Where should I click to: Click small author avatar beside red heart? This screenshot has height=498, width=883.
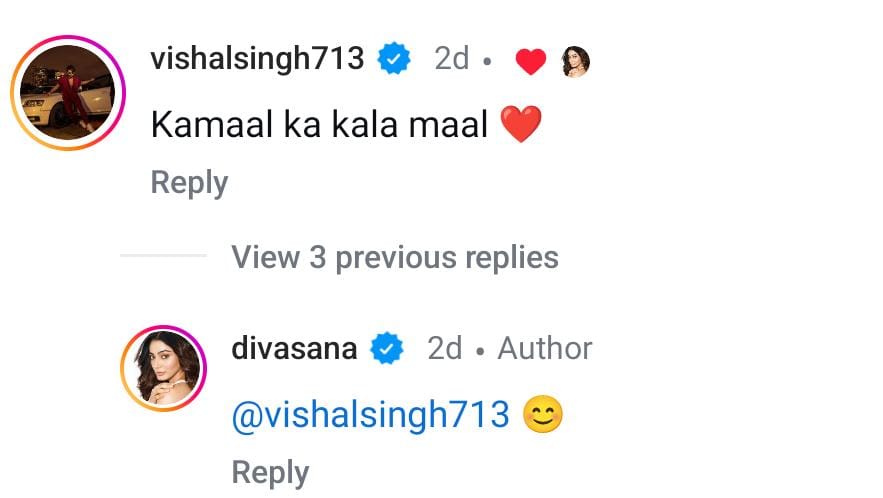coord(576,61)
